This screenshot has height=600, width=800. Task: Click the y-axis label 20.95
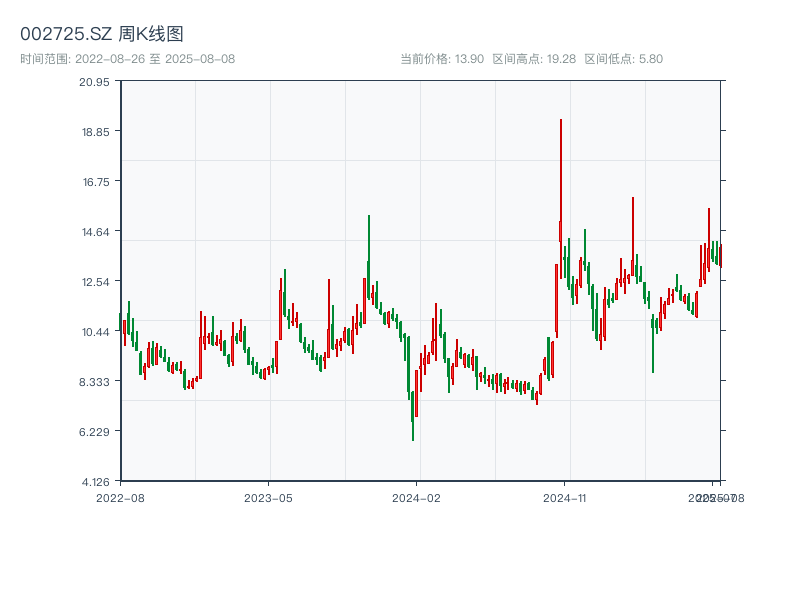point(94,82)
